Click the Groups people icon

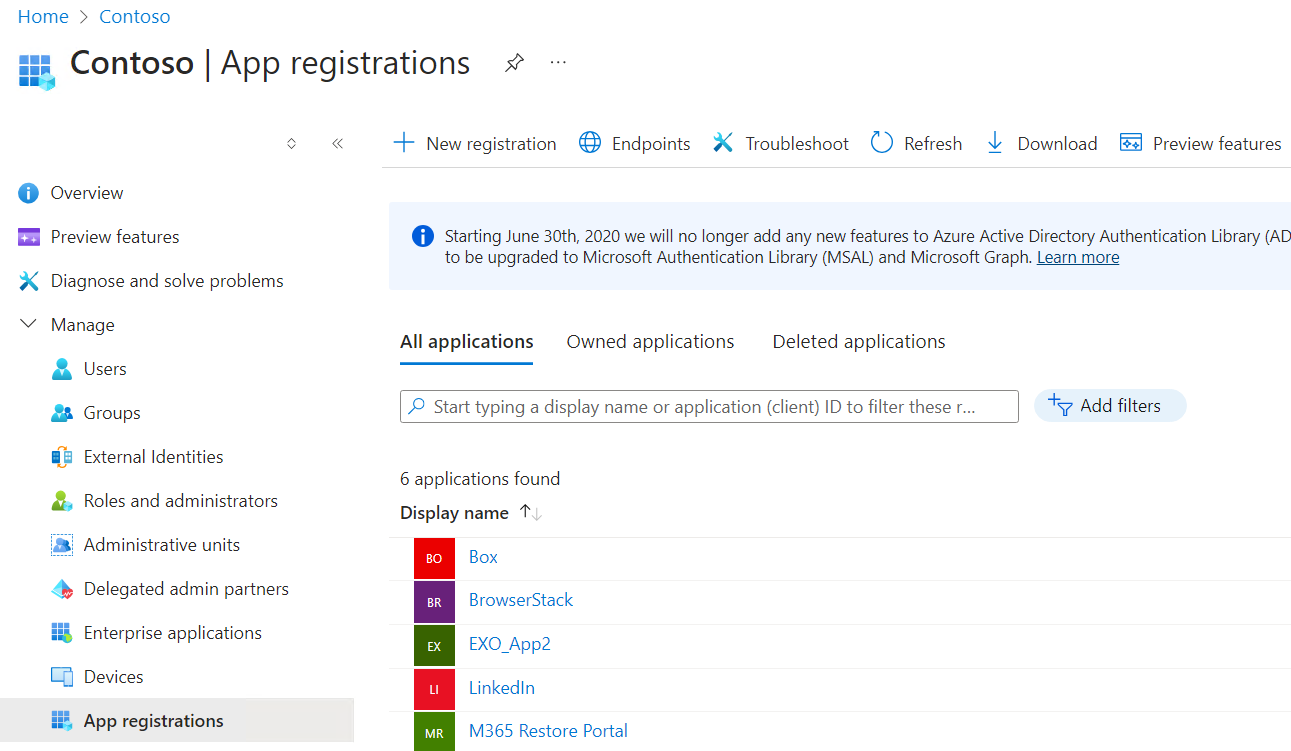tap(62, 413)
